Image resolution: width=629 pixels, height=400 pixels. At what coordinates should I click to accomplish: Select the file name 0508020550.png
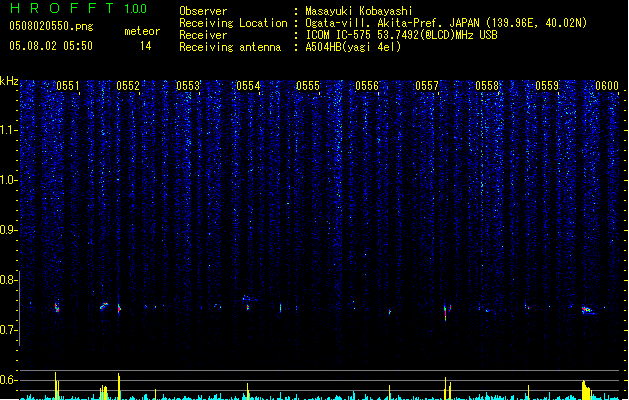[x=51, y=26]
